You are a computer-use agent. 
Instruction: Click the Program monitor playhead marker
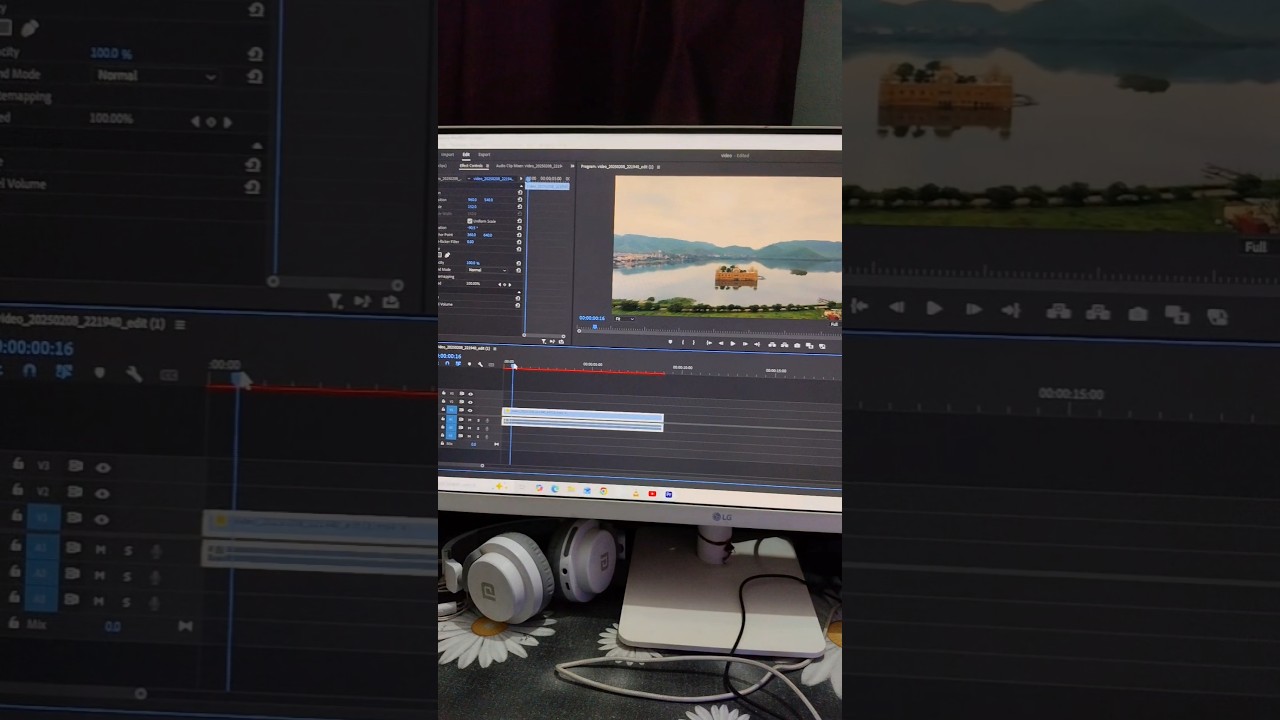pyautogui.click(x=595, y=327)
